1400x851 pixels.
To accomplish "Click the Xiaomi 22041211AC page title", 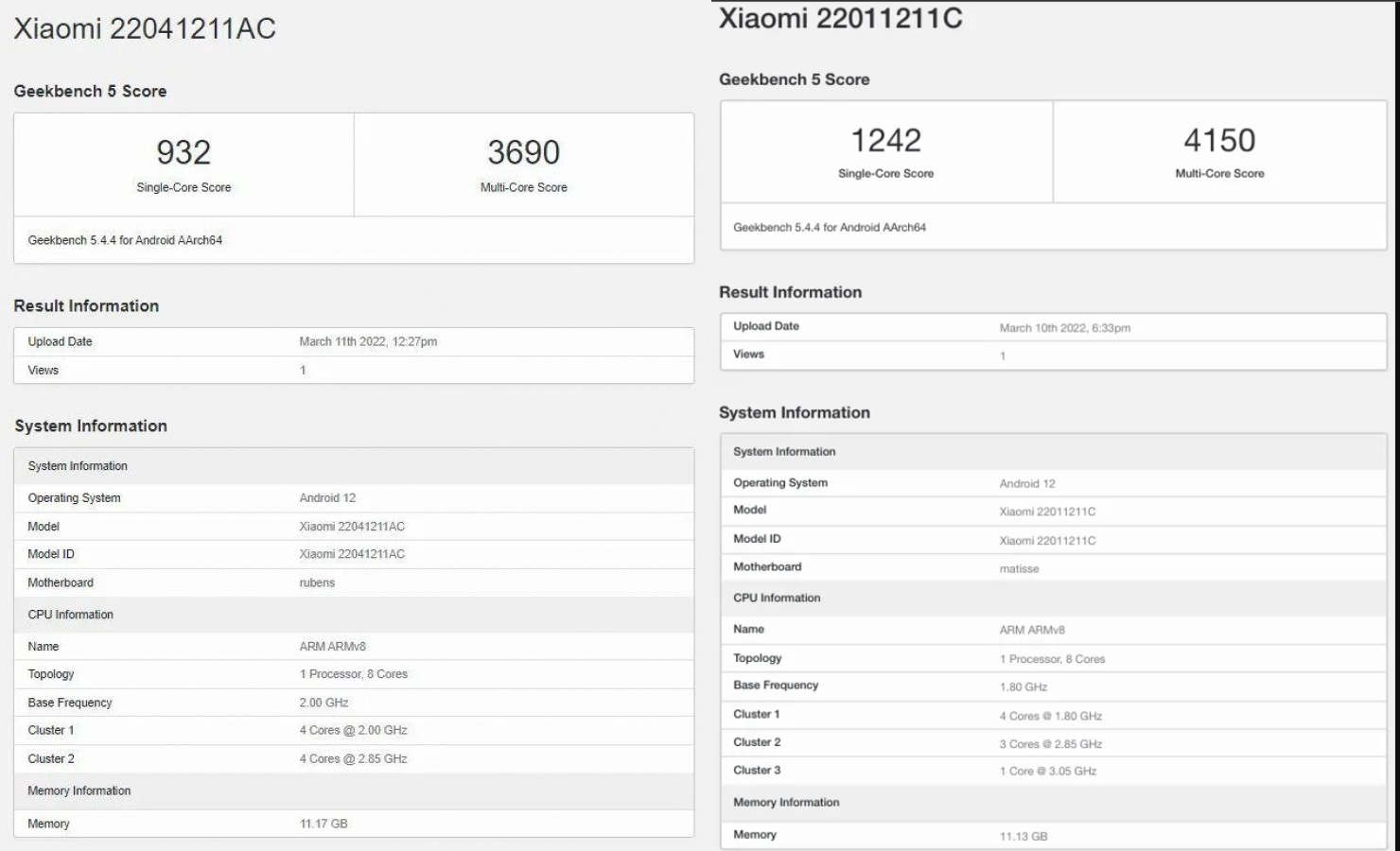I will point(145,28).
